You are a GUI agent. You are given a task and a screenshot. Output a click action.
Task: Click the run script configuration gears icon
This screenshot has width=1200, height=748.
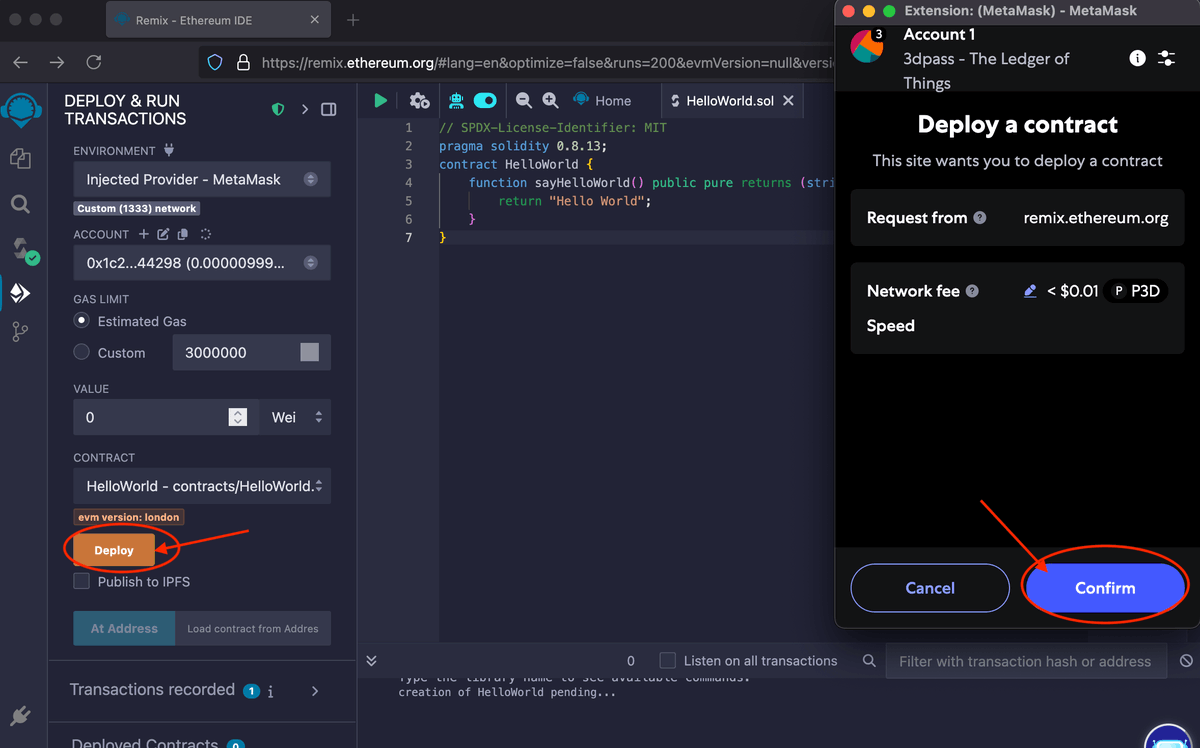419,100
